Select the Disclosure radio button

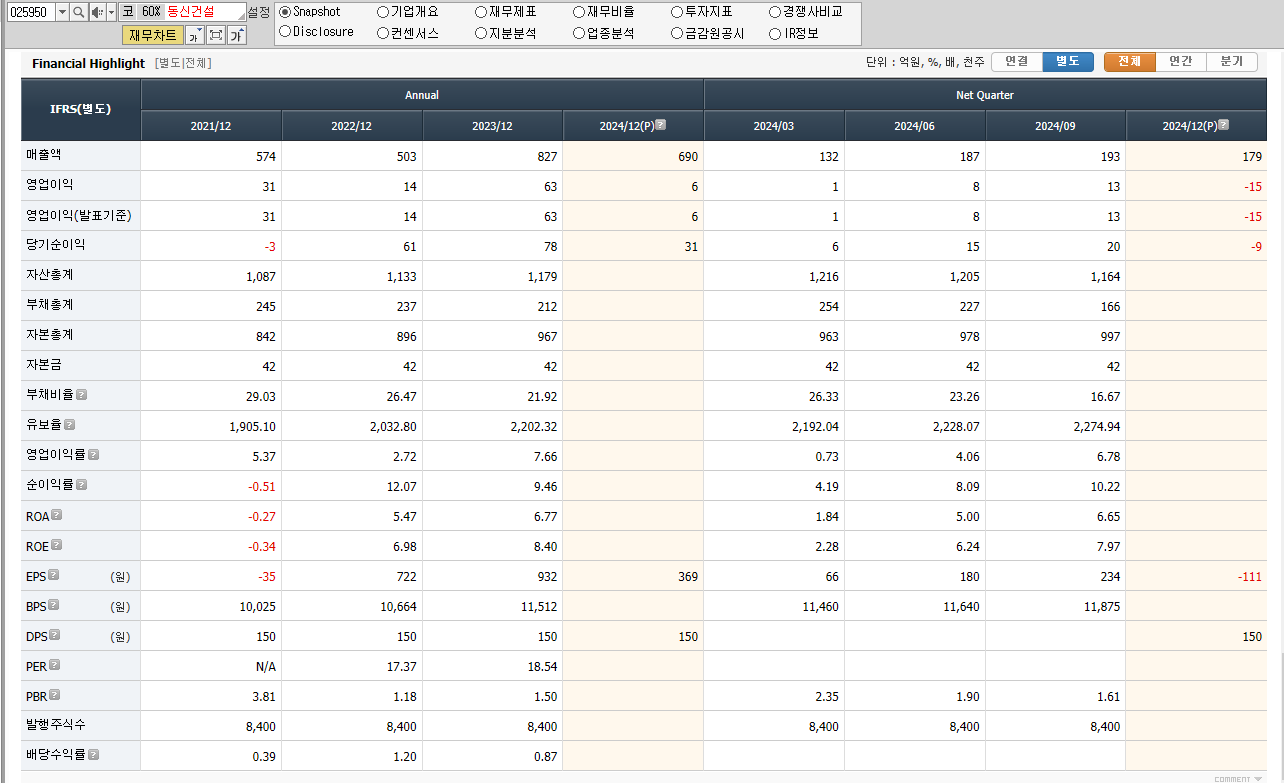[x=285, y=32]
